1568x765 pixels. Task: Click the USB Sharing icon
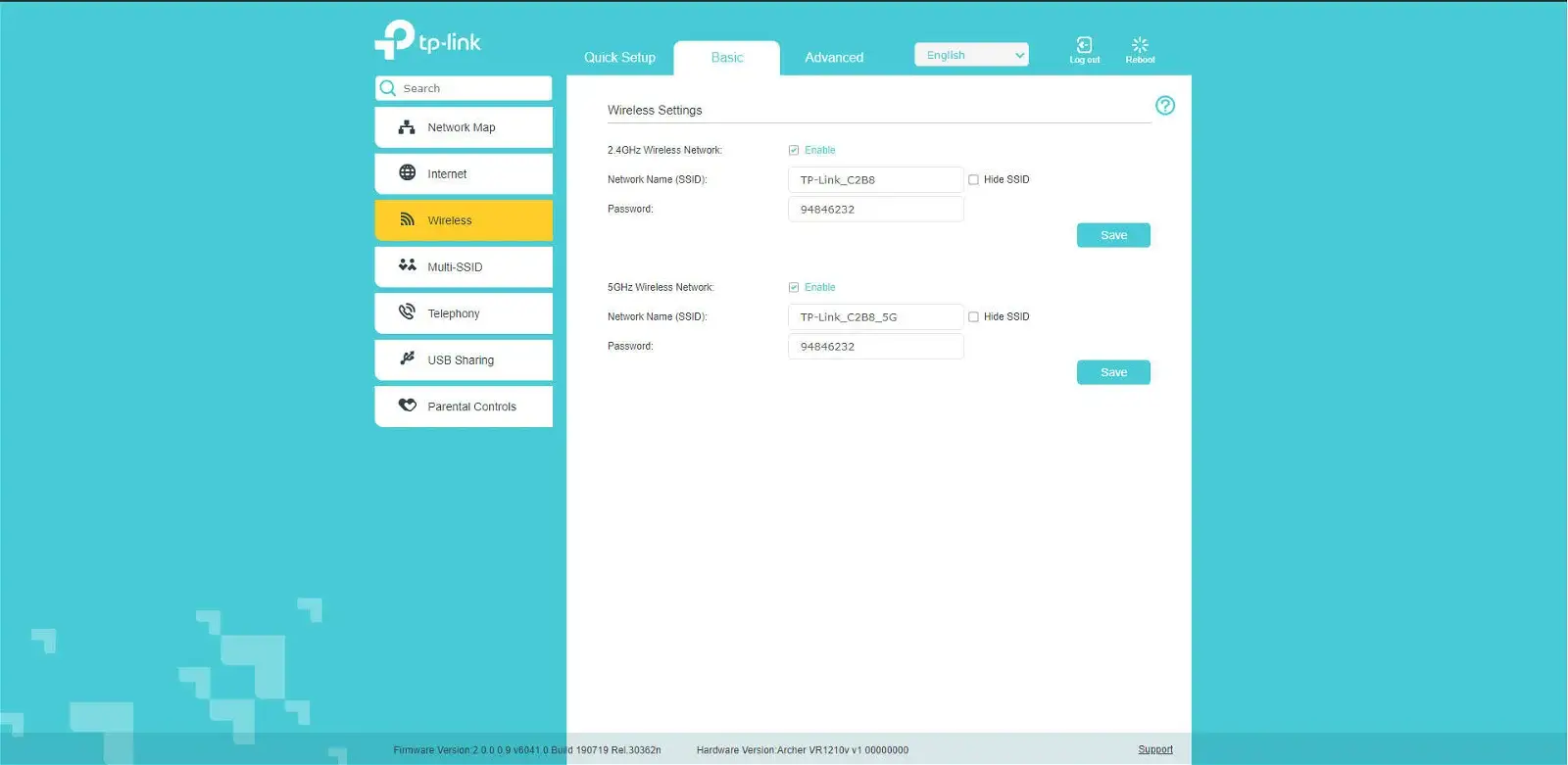pos(407,359)
